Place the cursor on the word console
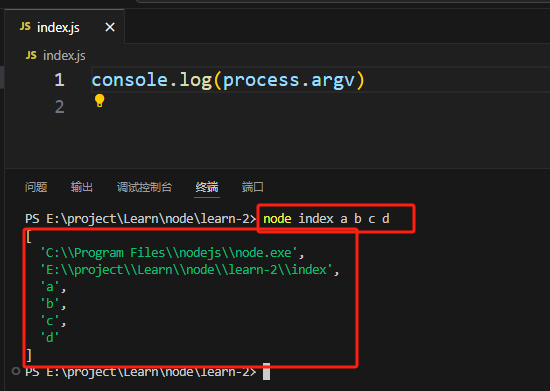 coord(130,80)
